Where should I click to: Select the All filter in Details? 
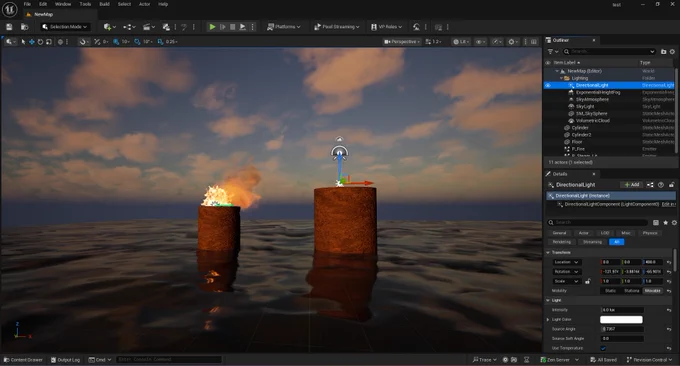tap(616, 242)
